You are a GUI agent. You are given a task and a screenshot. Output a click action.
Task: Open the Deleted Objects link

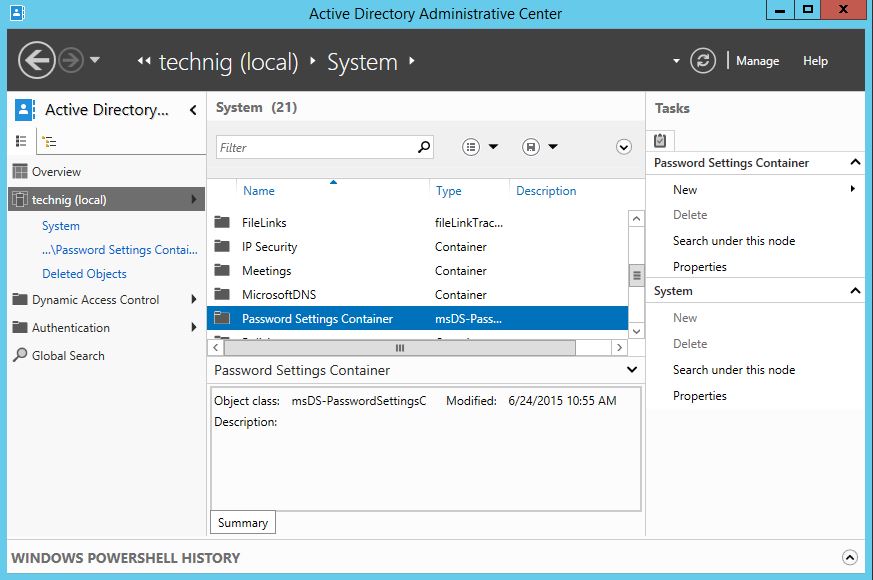click(84, 274)
